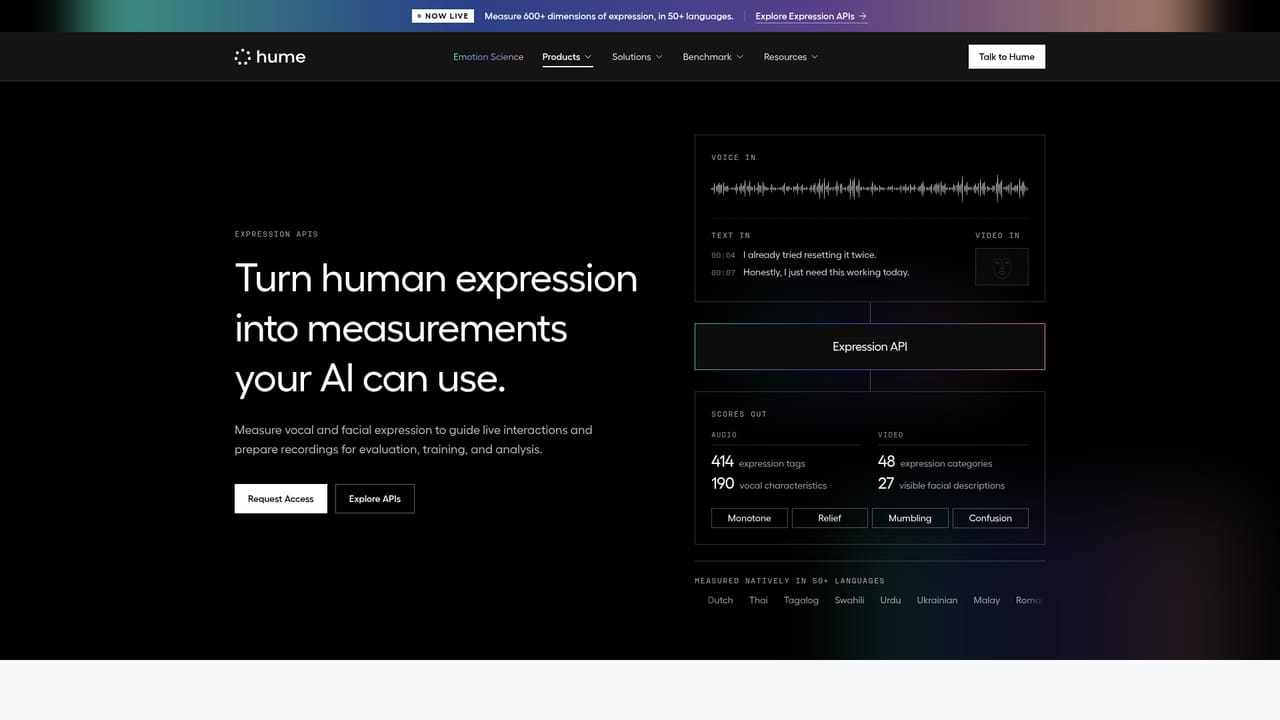Expand the Solutions menu
The image size is (1280, 720).
point(637,57)
